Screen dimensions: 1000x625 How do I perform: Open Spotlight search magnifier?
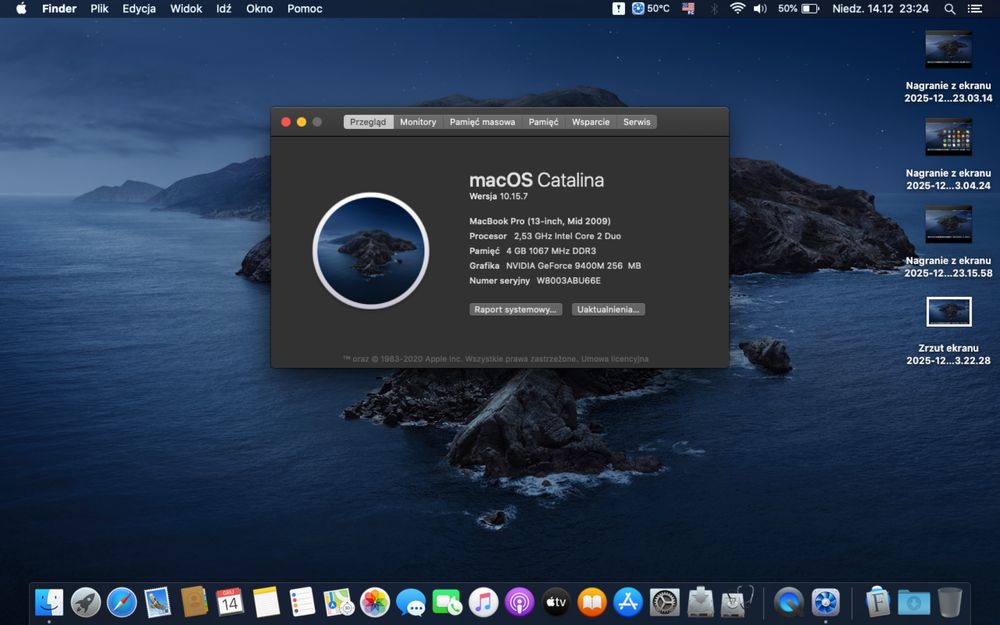click(x=950, y=8)
